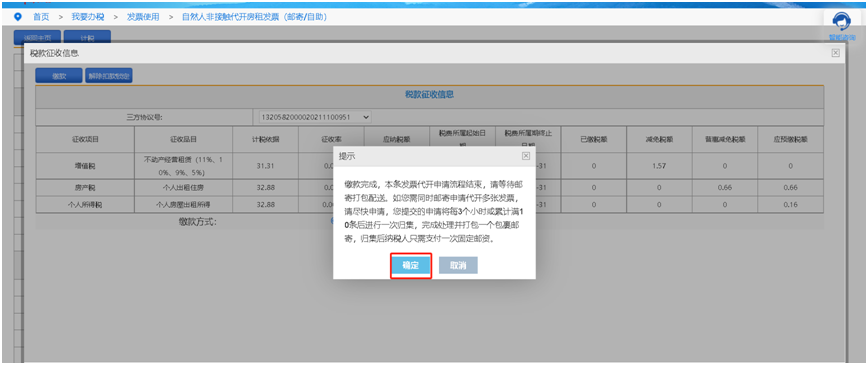Open the 智能咨询 assistant icon
The height and width of the screenshot is (365, 868).
[842, 25]
